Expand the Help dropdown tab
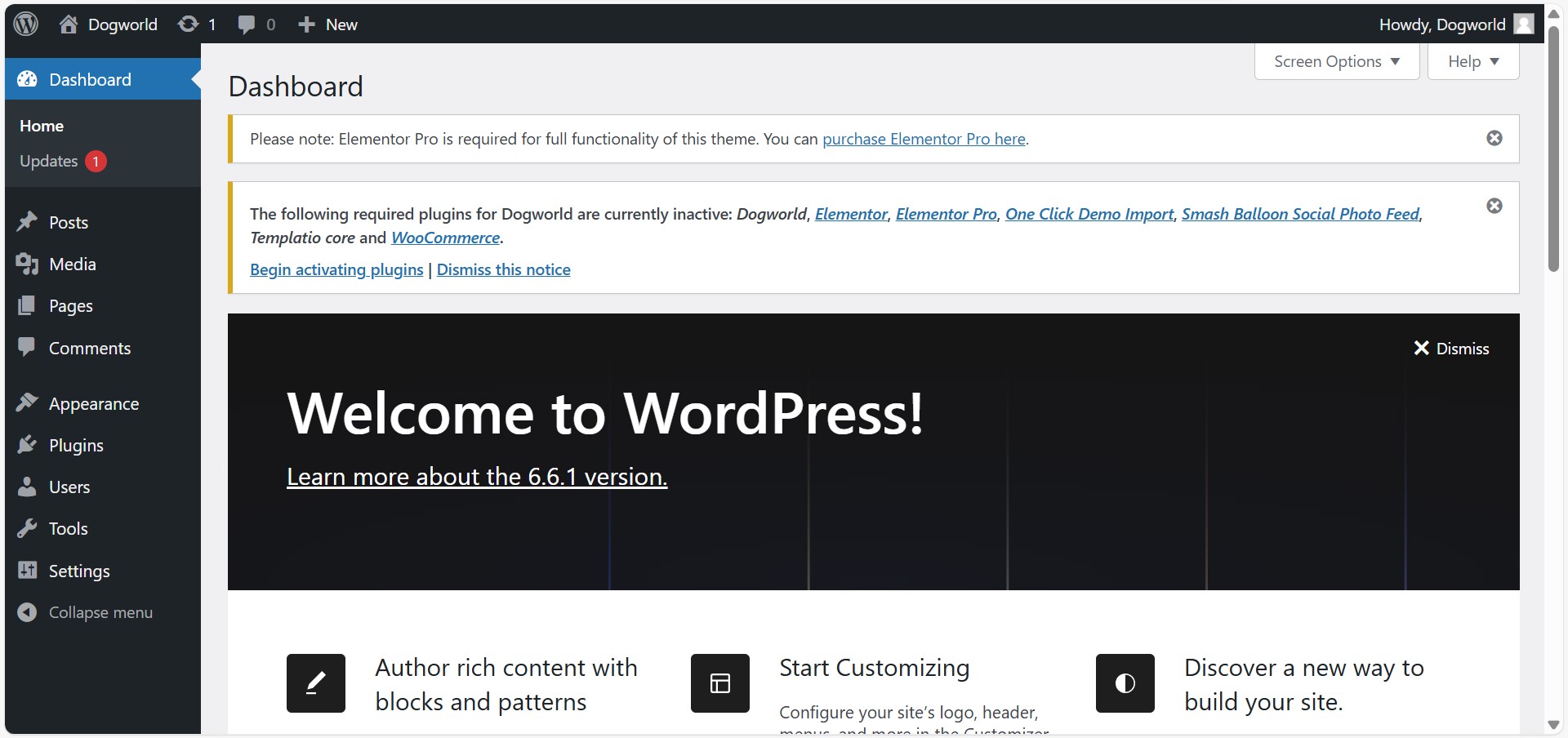Viewport: 1568px width, 738px height. [x=1473, y=61]
